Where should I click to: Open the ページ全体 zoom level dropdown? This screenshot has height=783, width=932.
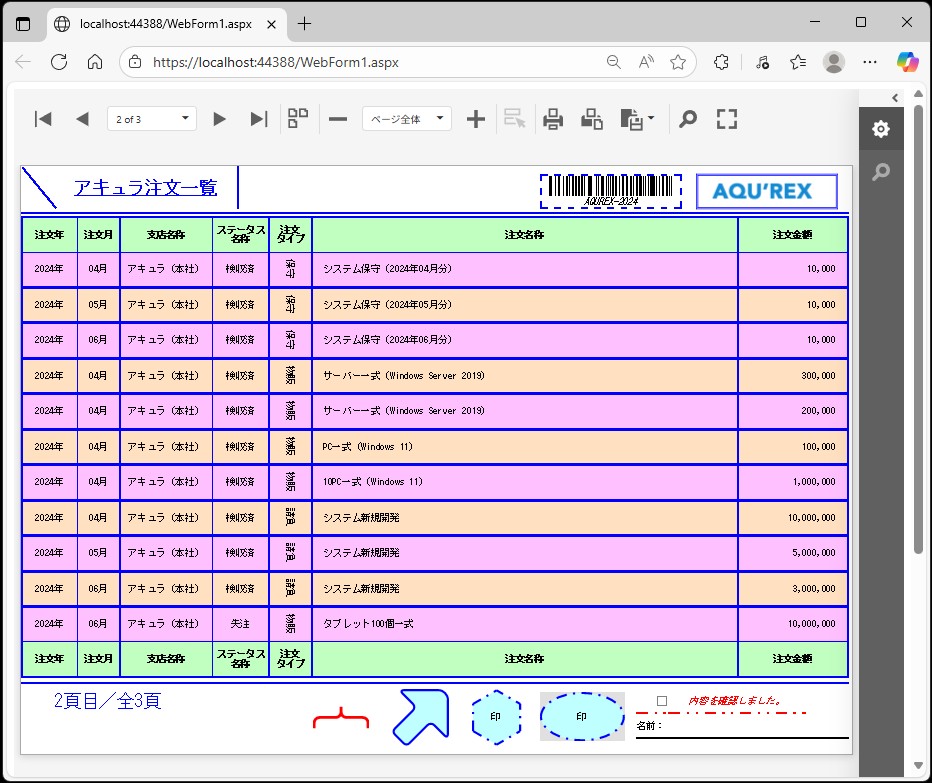tap(406, 119)
